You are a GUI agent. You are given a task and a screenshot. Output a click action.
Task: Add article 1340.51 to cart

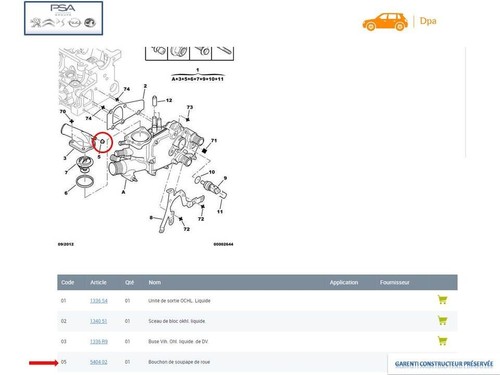[x=442, y=320]
